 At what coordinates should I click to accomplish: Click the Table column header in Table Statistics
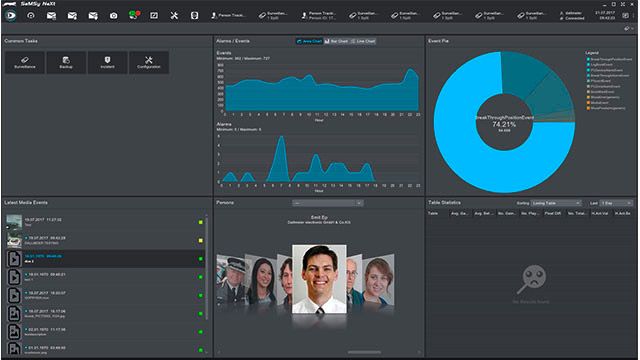pyautogui.click(x=433, y=213)
